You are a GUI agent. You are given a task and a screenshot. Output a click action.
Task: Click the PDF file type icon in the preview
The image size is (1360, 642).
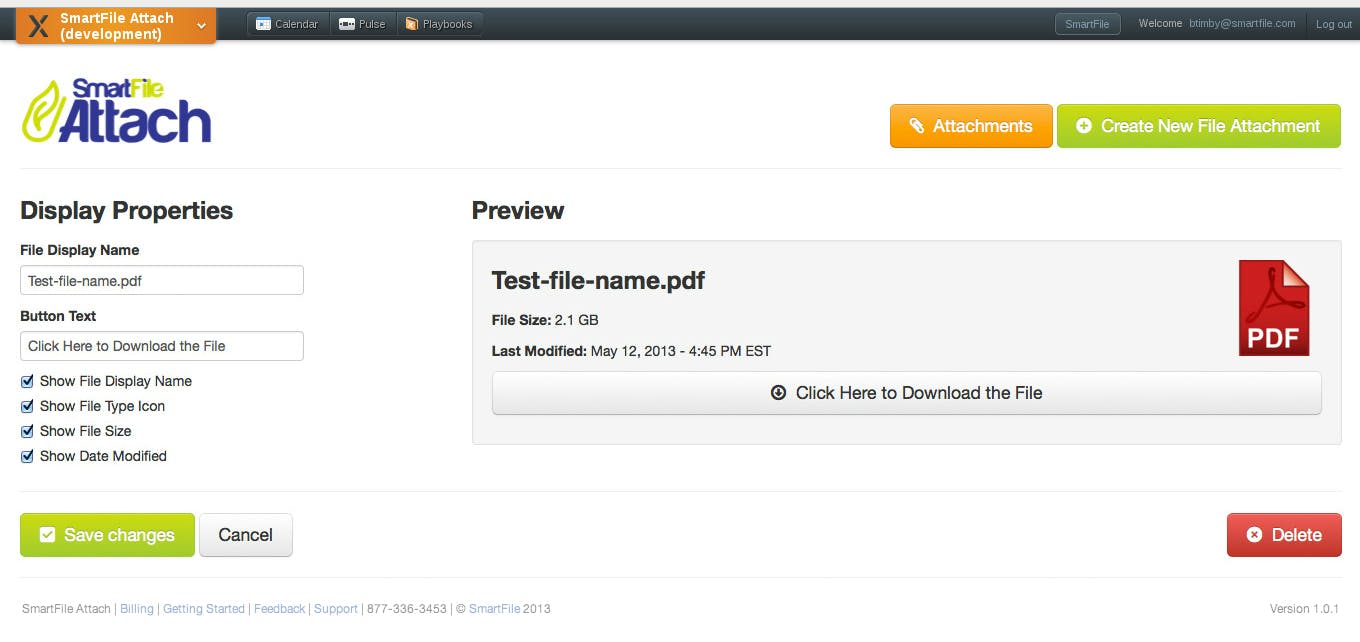click(1274, 308)
